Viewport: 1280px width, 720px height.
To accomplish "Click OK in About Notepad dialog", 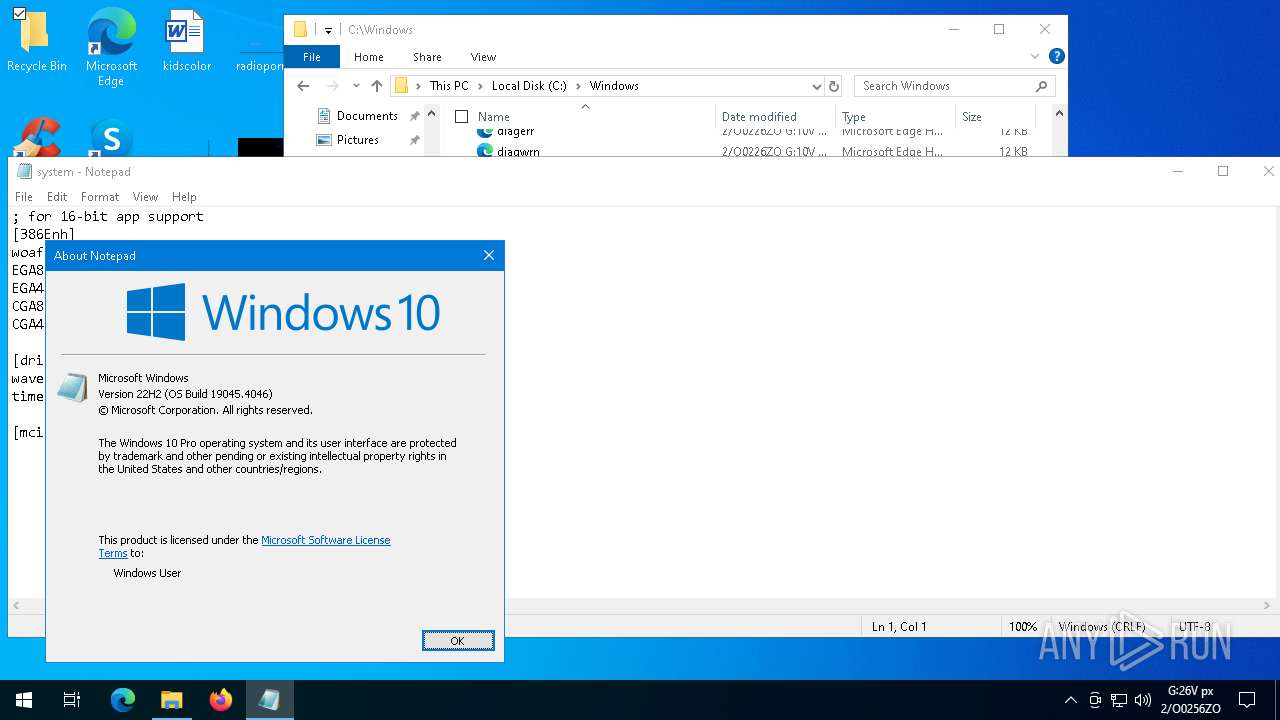I will point(458,641).
